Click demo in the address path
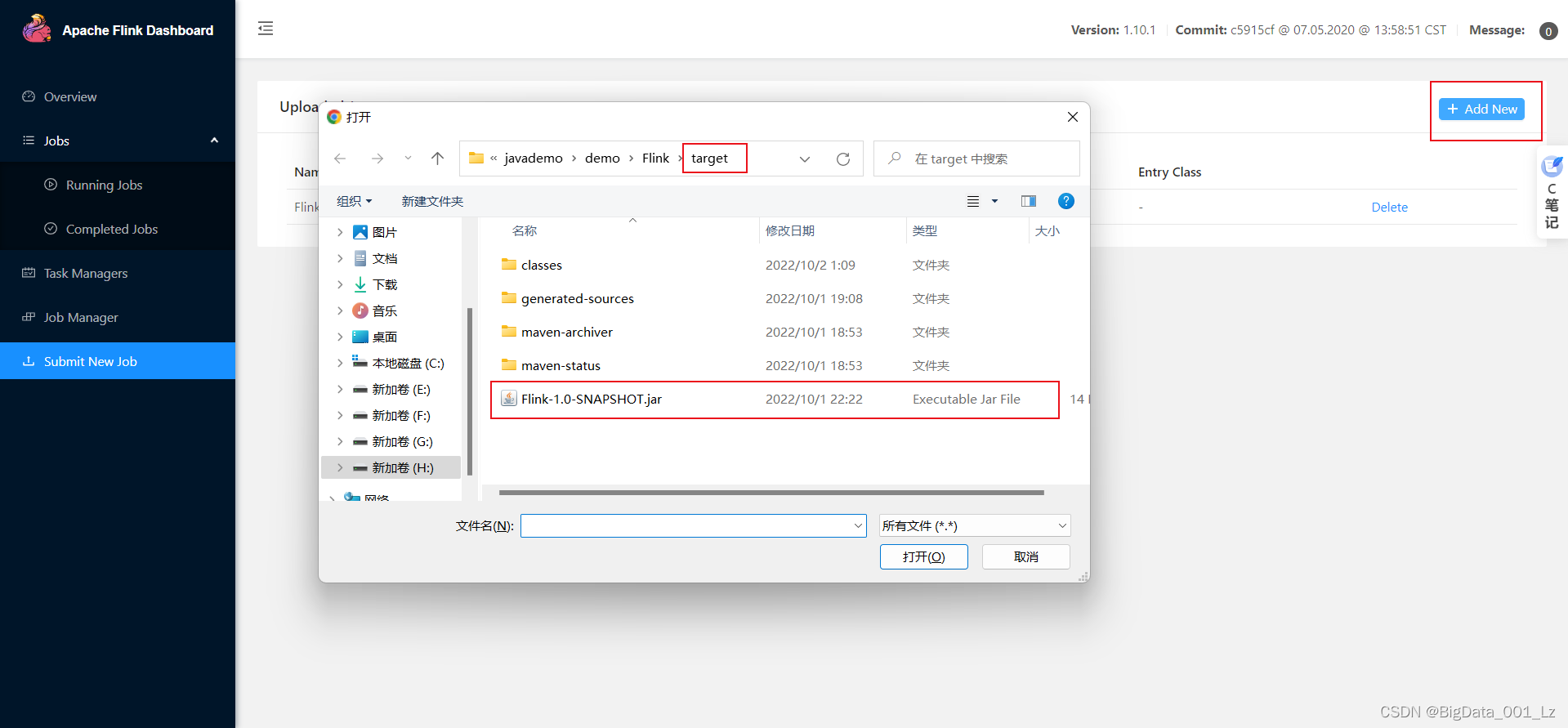1568x728 pixels. pyautogui.click(x=602, y=159)
